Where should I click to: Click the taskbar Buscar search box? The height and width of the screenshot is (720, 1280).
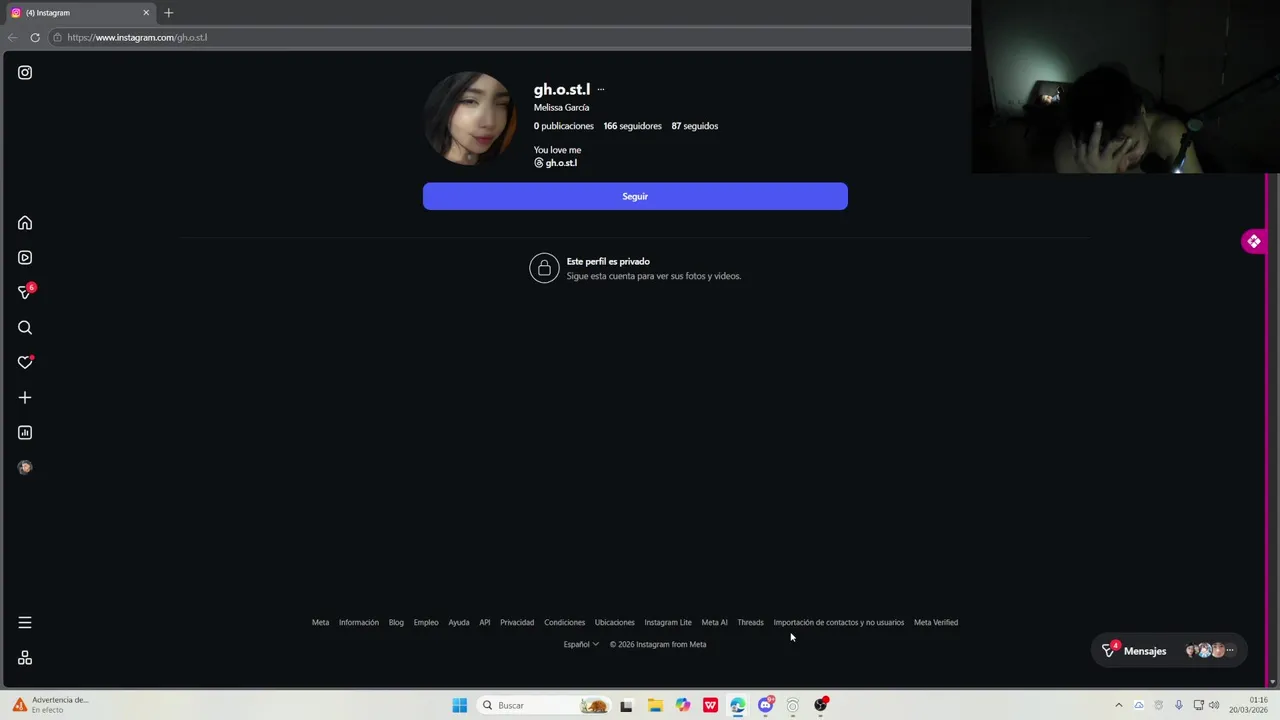point(542,705)
